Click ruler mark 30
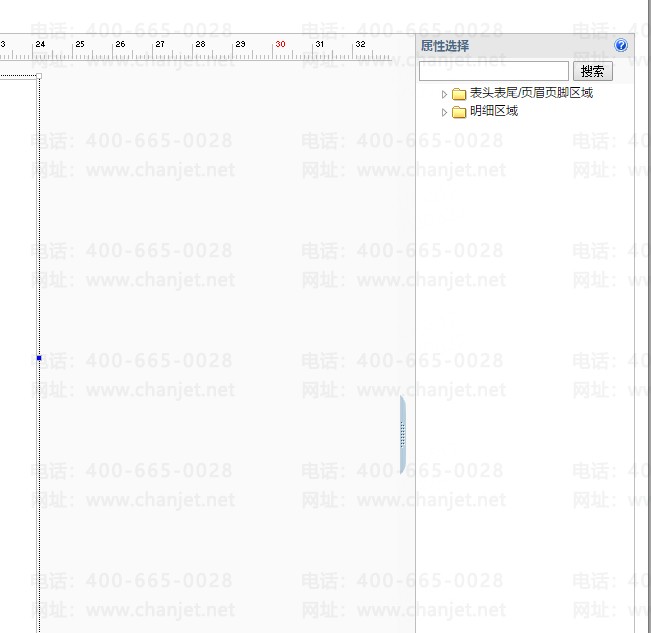The width and height of the screenshot is (651, 633). click(280, 44)
